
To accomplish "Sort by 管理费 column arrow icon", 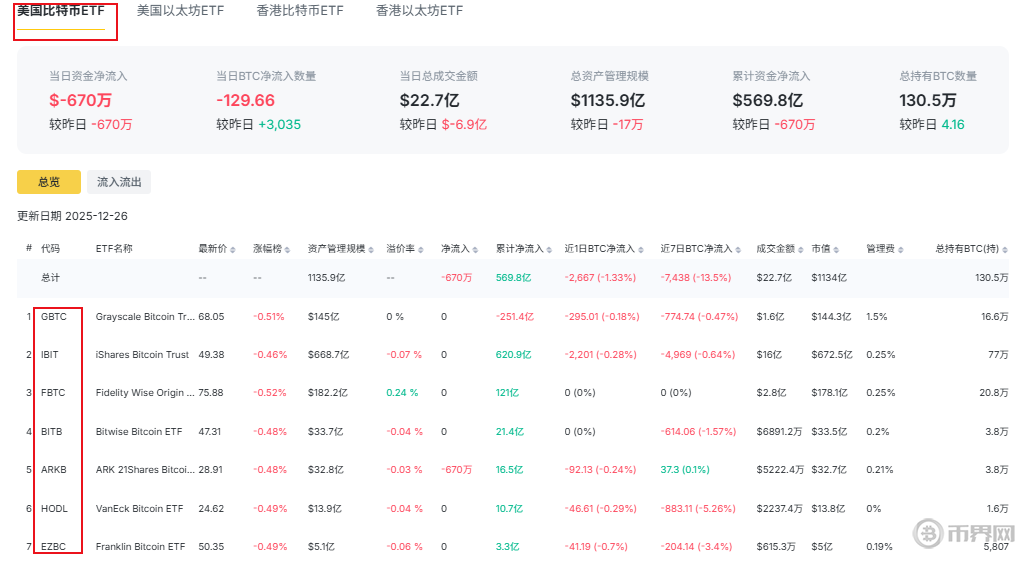I will tap(900, 249).
